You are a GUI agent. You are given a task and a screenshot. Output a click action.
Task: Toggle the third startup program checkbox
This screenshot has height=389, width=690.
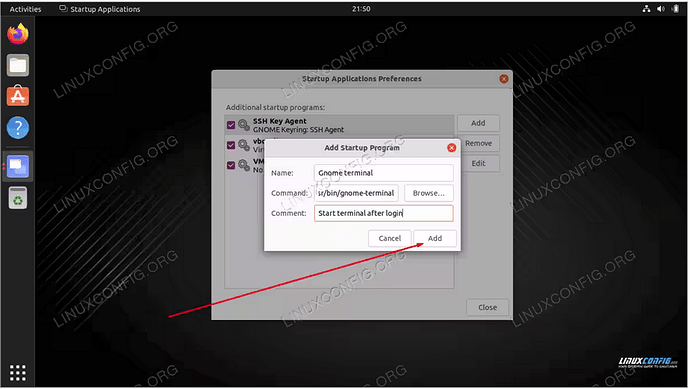point(231,165)
